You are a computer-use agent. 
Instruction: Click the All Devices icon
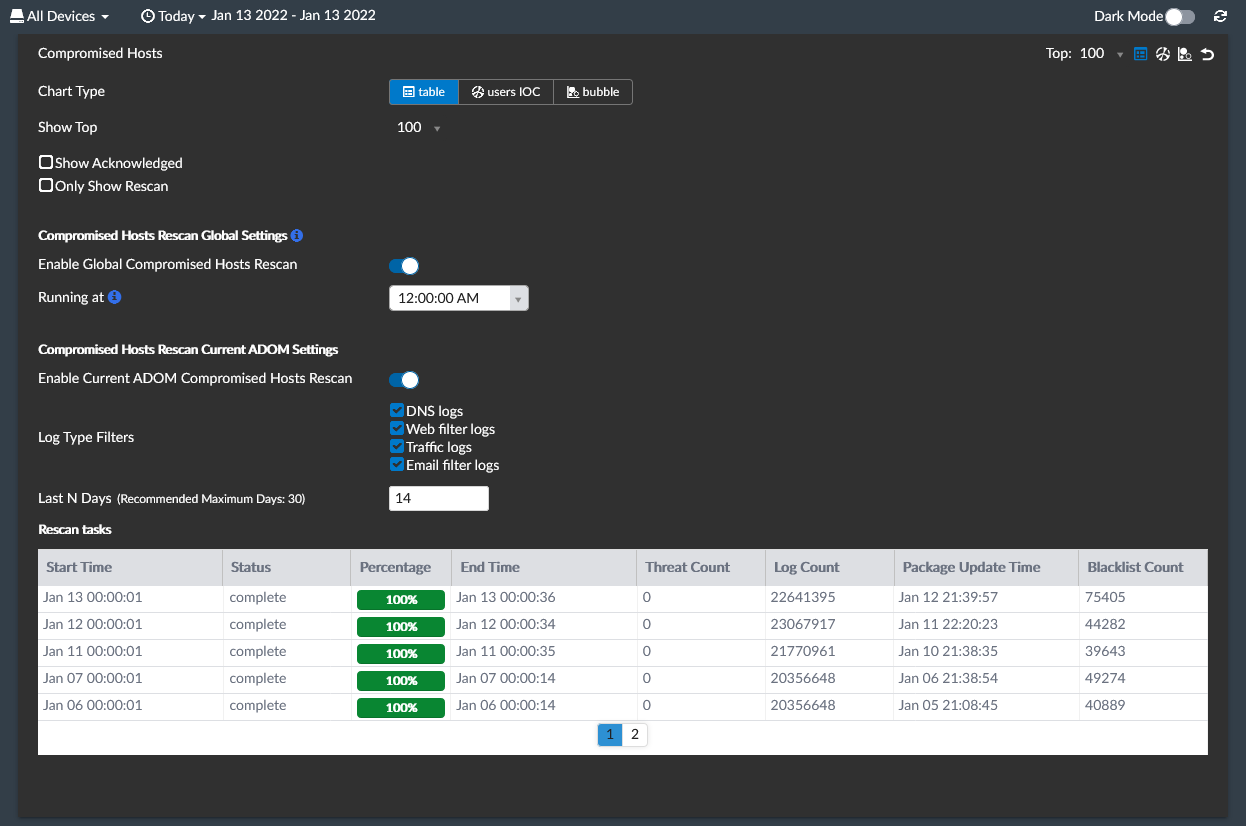point(17,16)
